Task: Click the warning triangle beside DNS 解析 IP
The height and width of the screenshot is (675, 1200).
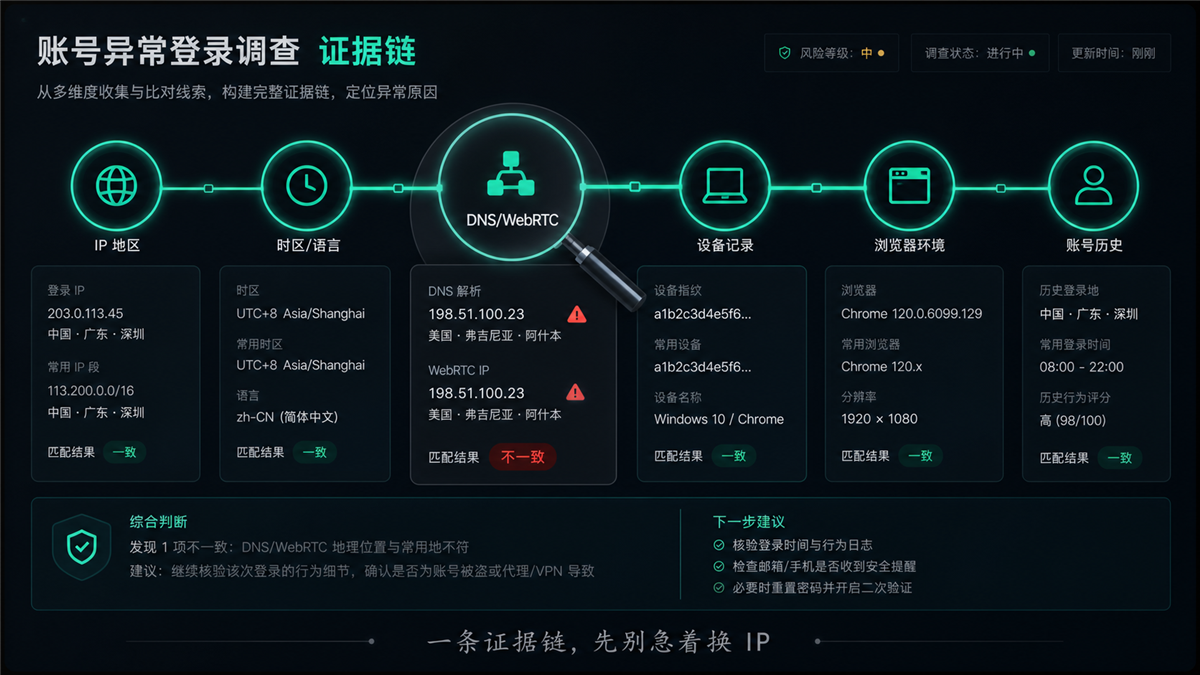Action: 576,314
